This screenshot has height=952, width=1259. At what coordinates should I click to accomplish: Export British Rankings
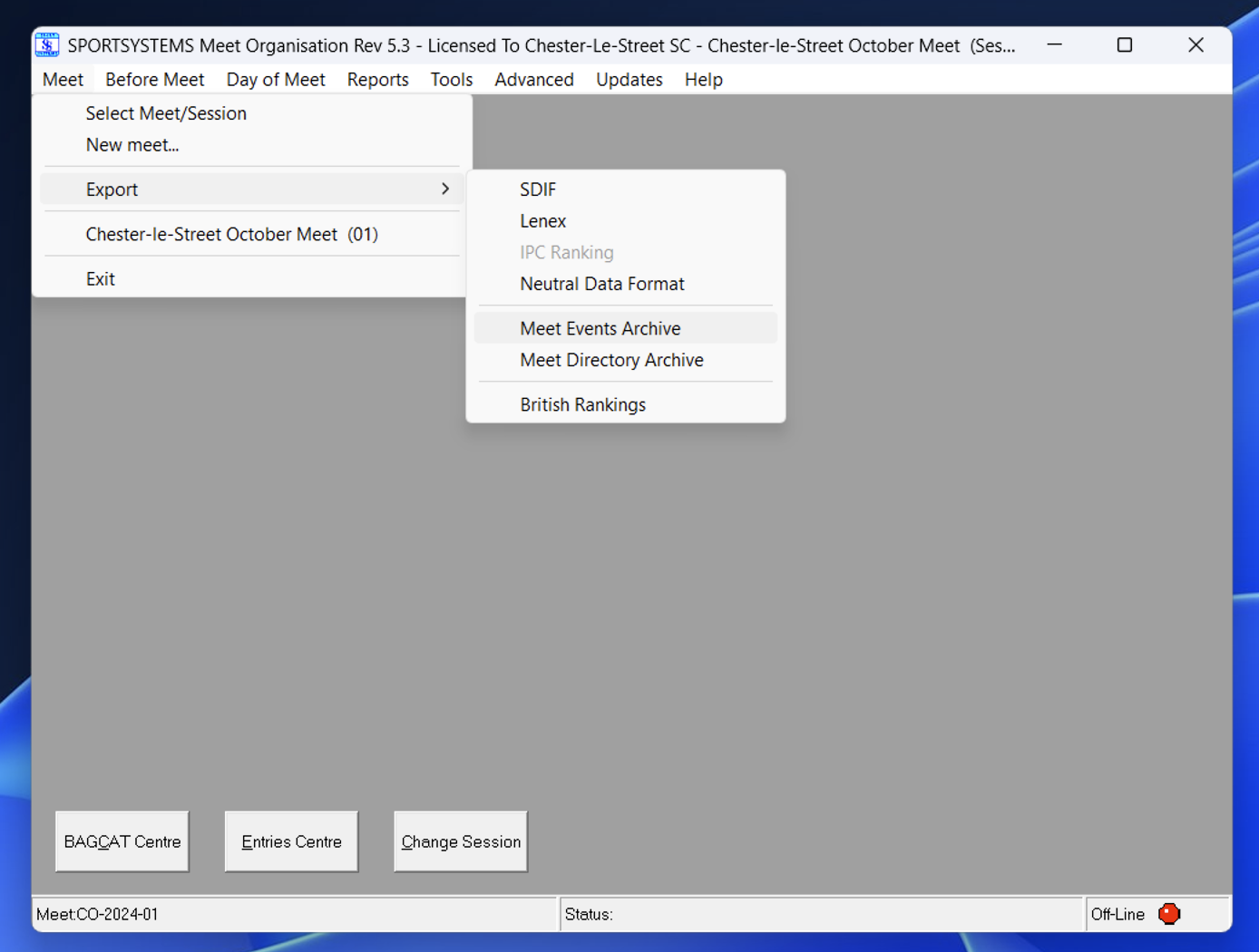tap(626, 404)
